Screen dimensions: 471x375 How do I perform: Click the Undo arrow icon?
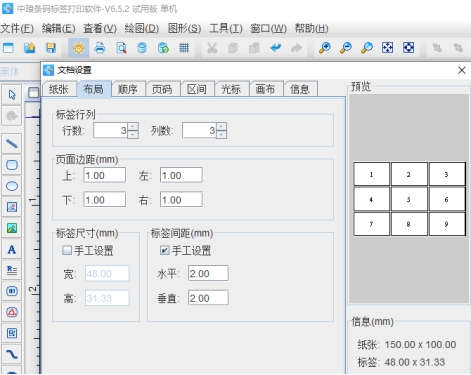276,48
